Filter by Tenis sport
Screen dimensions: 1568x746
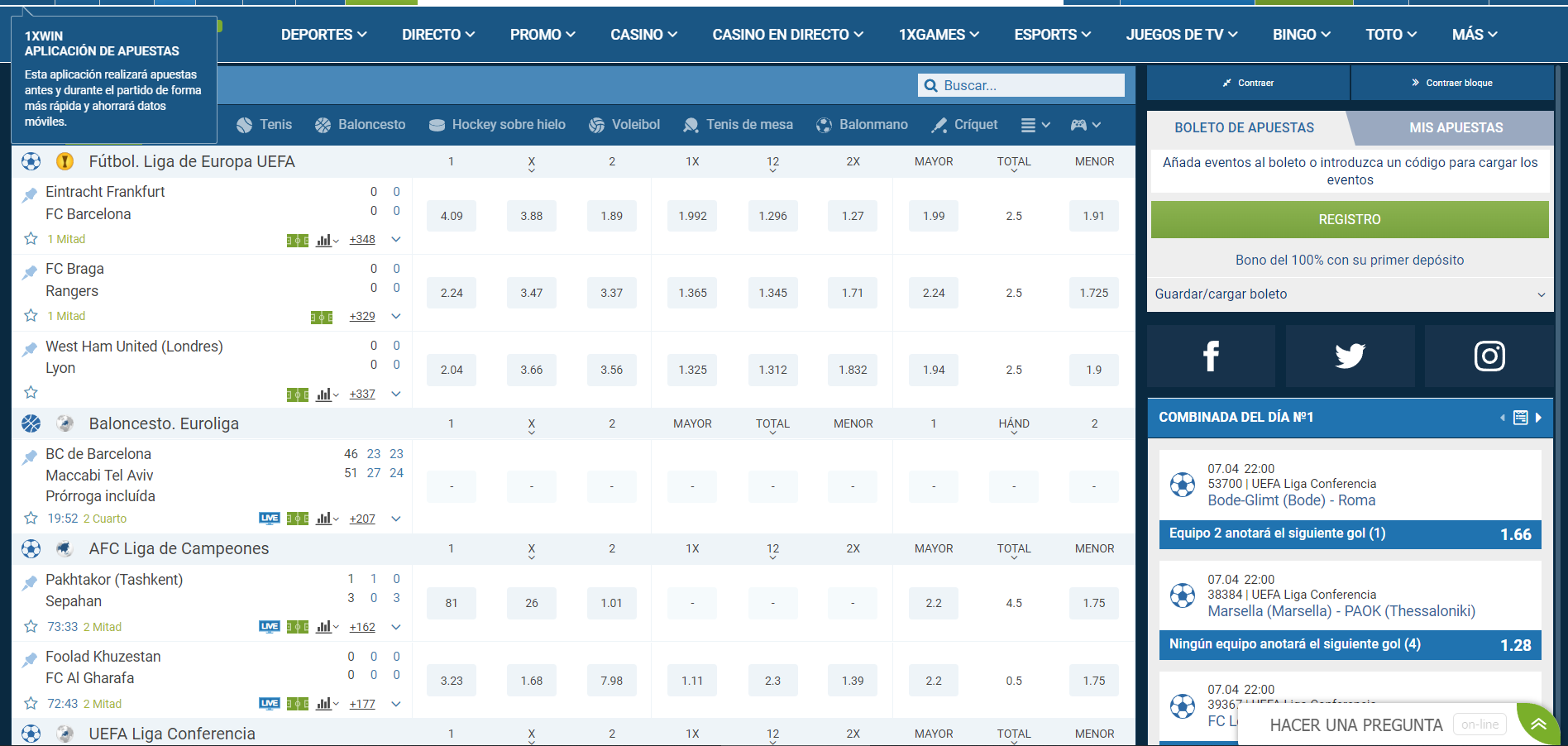pos(265,125)
